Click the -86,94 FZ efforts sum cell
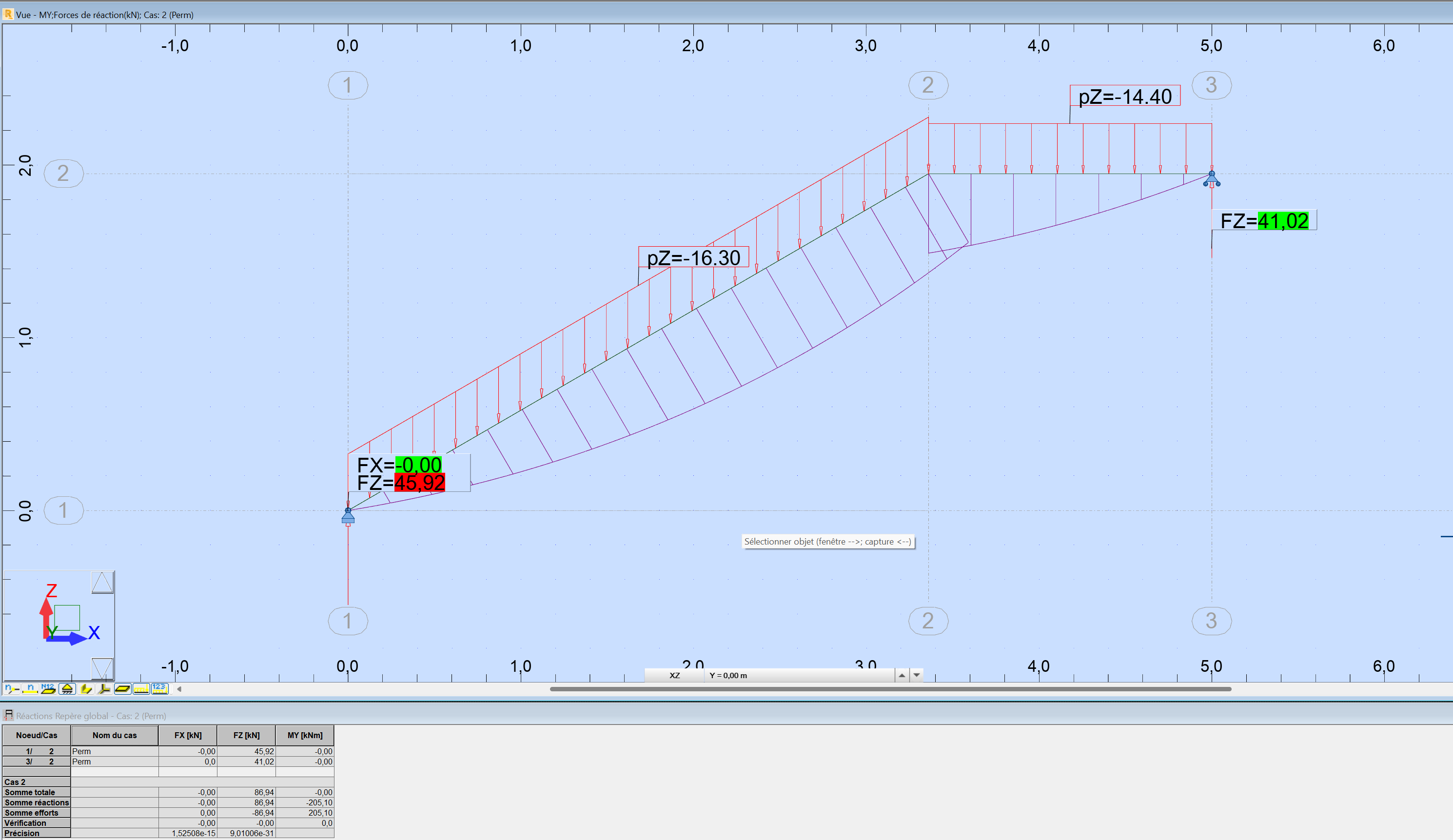Image resolution: width=1453 pixels, height=840 pixels. 246,813
